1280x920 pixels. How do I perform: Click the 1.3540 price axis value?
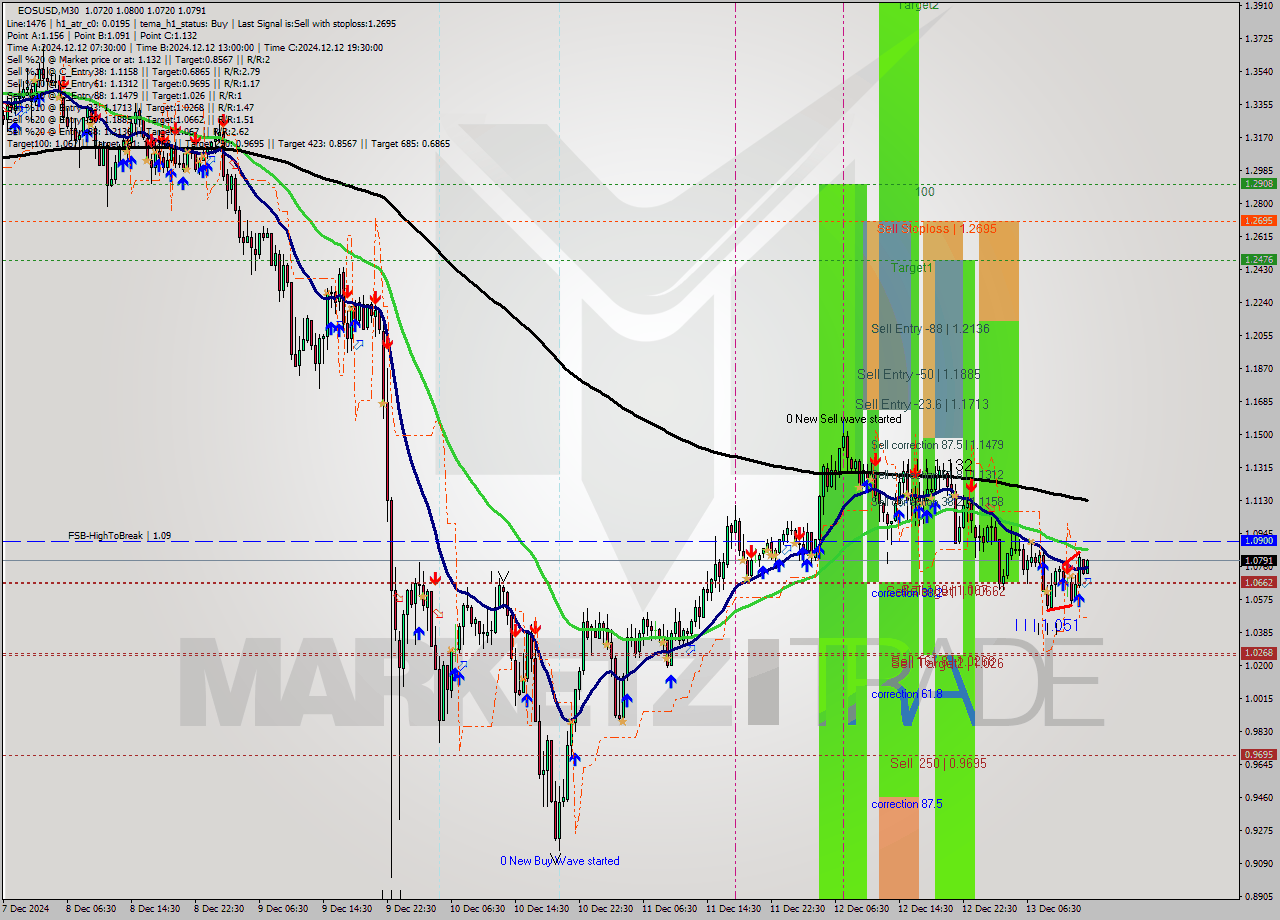[1258, 72]
